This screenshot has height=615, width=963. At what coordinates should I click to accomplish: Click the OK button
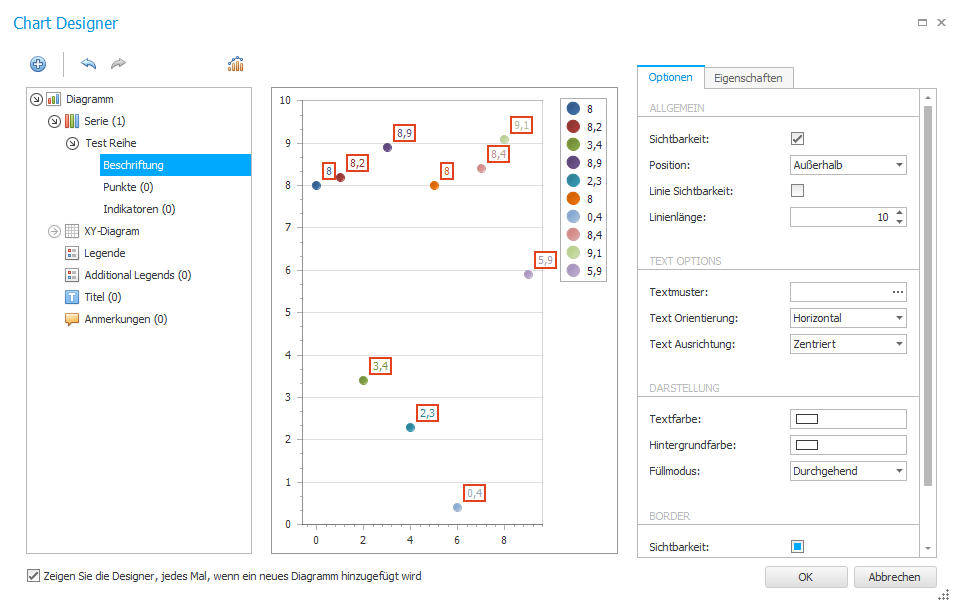click(806, 577)
